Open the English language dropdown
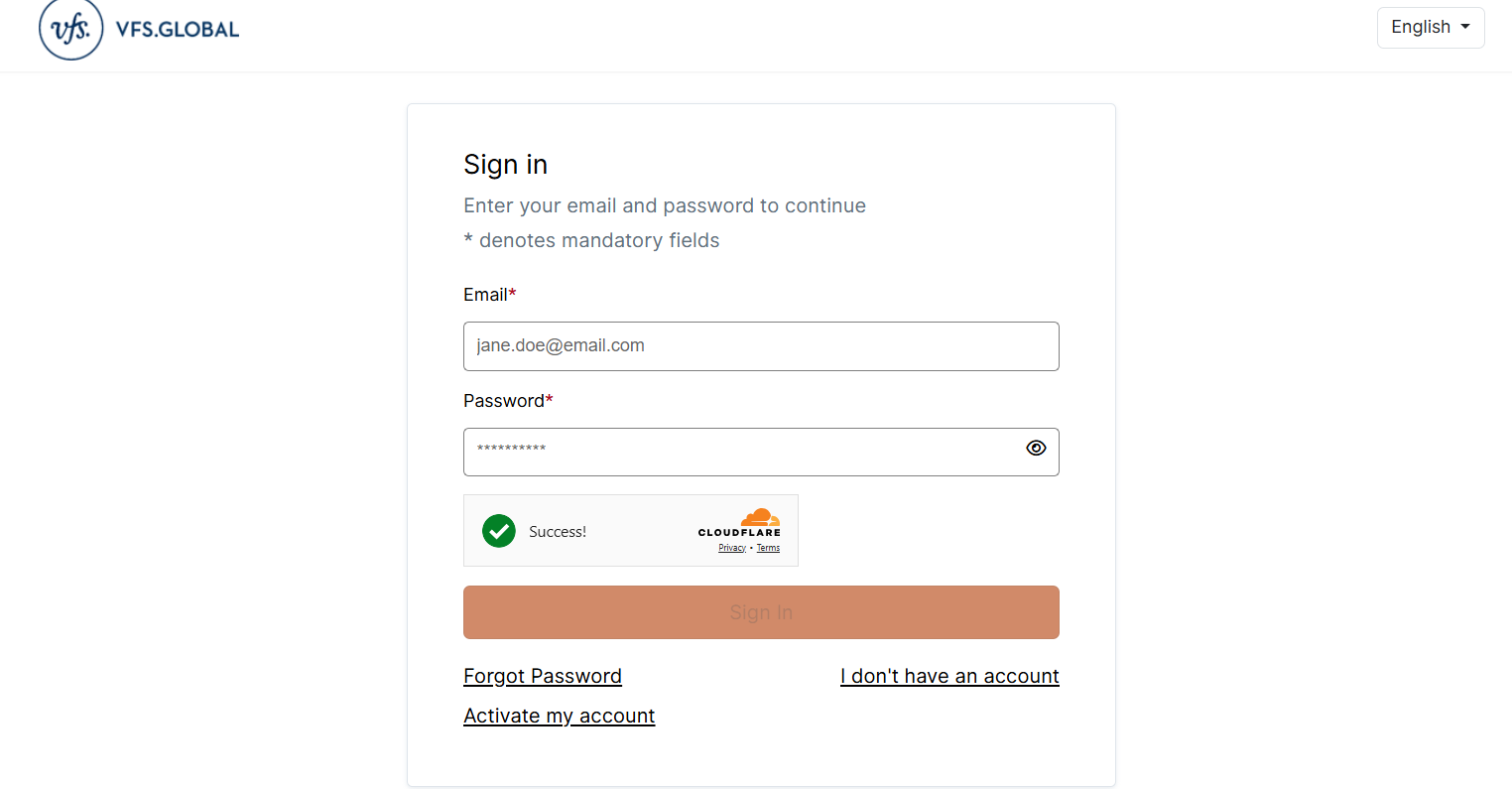 [1430, 28]
